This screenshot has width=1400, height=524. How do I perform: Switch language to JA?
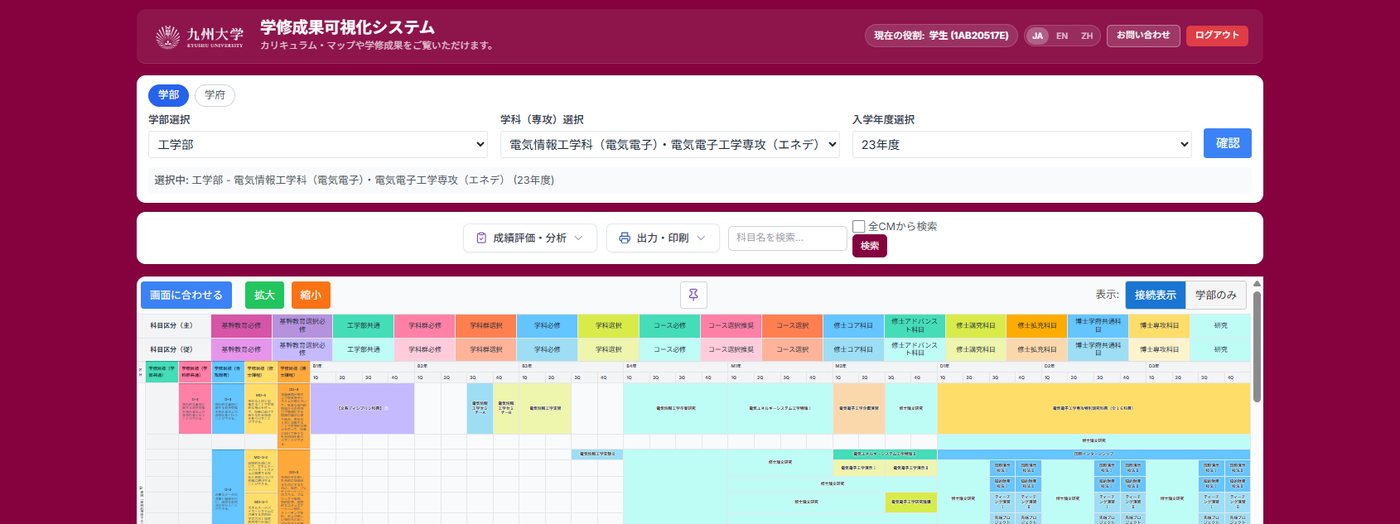(x=1038, y=36)
